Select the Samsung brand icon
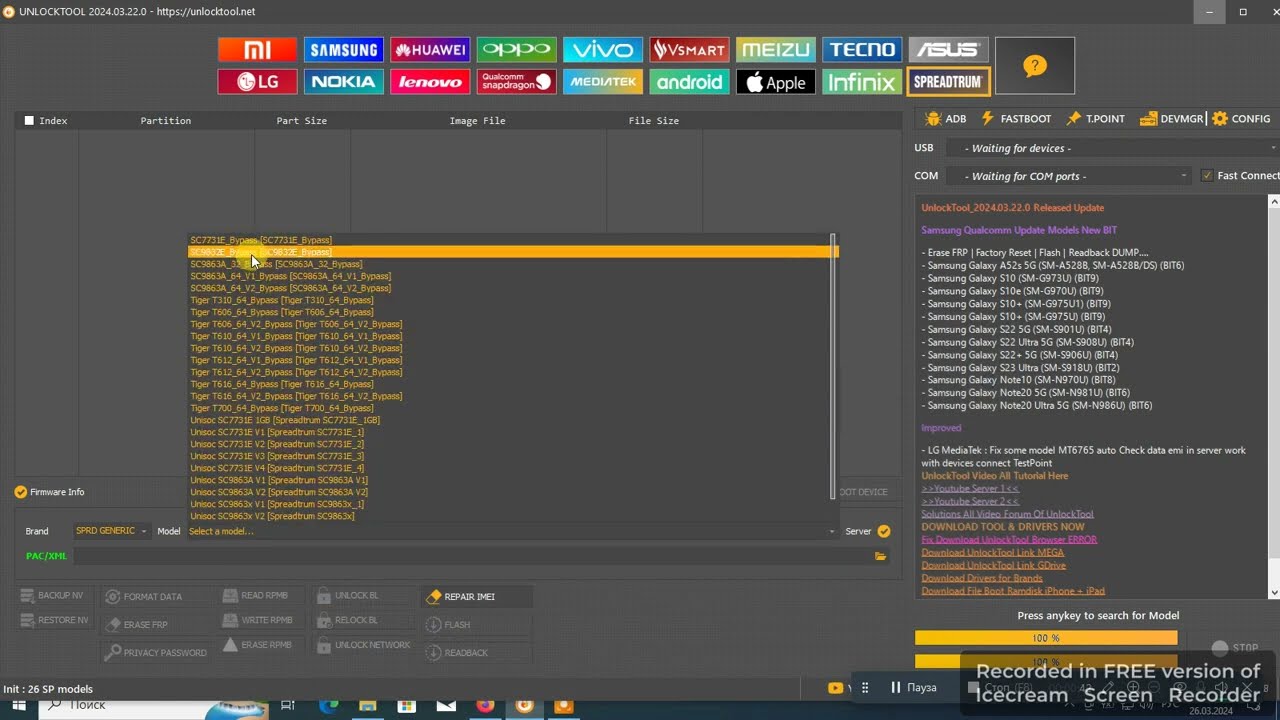The width and height of the screenshot is (1280, 720). point(343,50)
